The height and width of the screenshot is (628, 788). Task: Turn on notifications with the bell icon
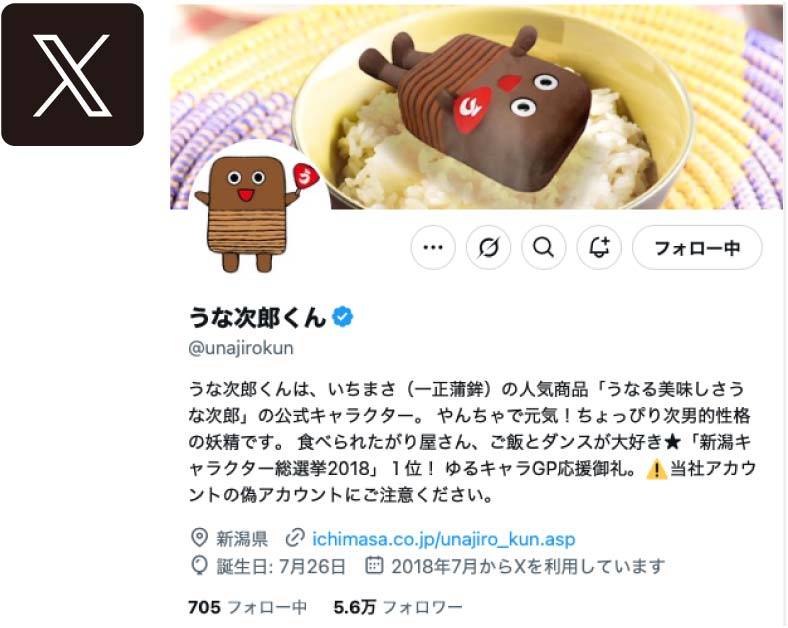(599, 248)
